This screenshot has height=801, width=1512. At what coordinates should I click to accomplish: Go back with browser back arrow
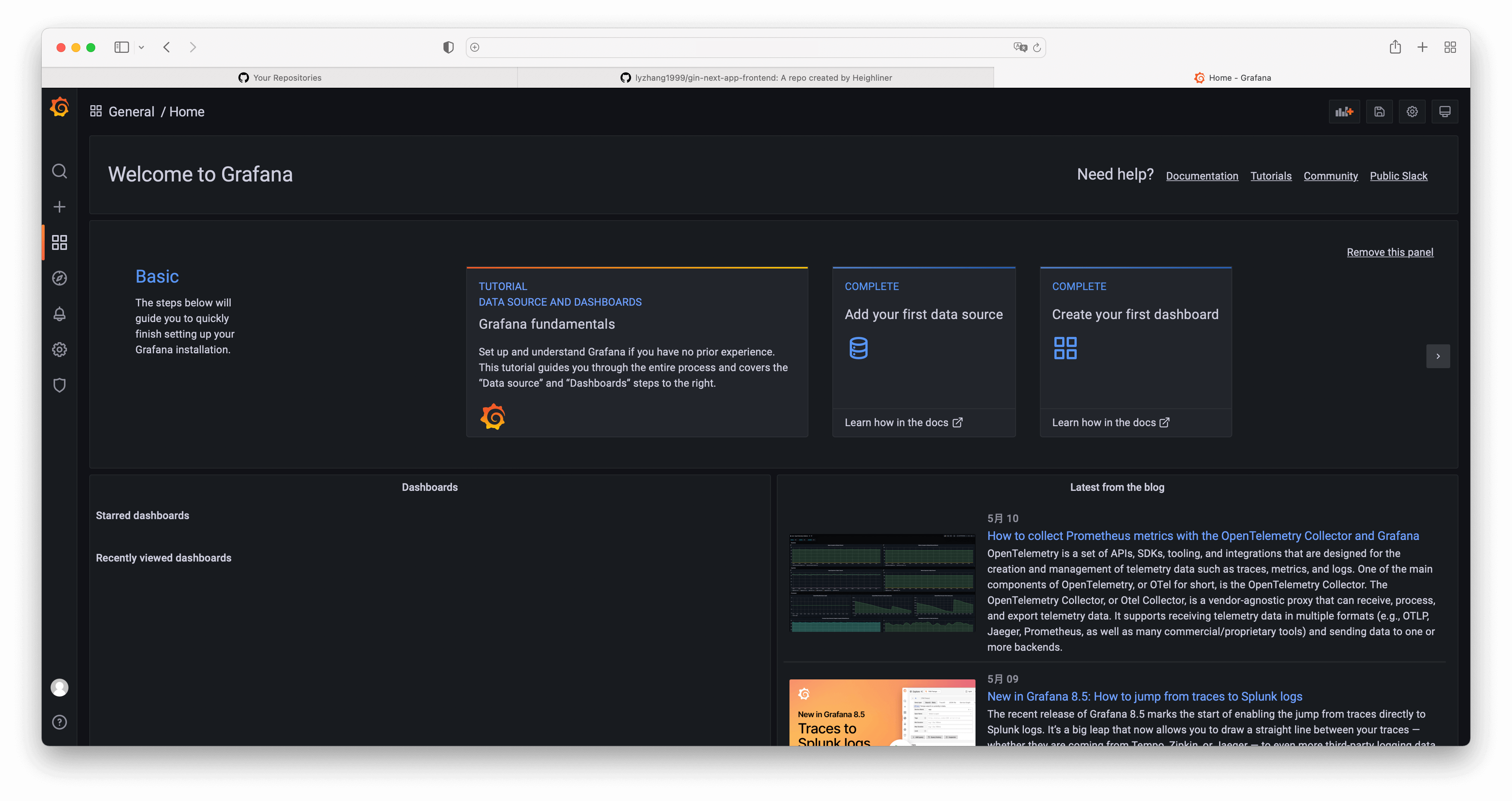(x=167, y=47)
